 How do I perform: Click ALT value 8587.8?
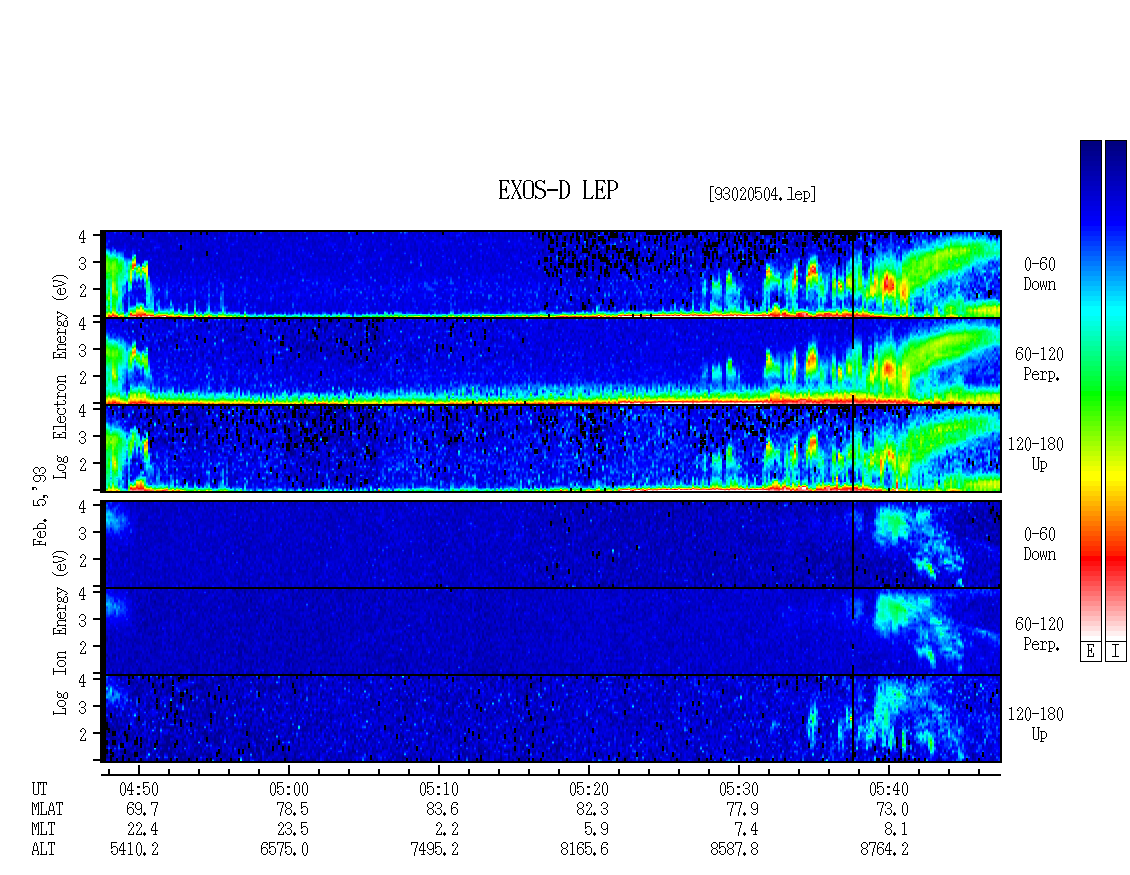click(734, 850)
